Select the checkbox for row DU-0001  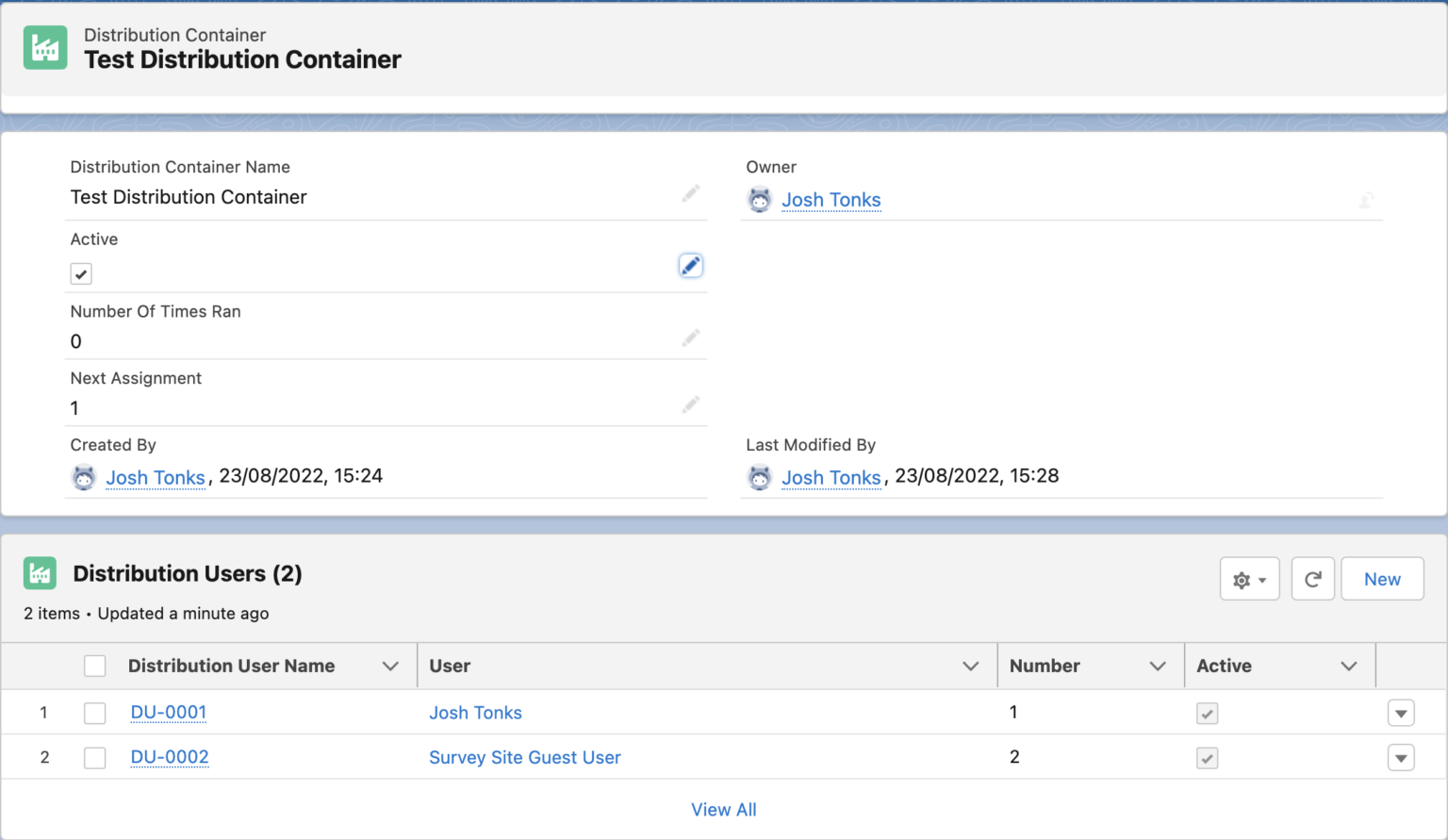(95, 713)
